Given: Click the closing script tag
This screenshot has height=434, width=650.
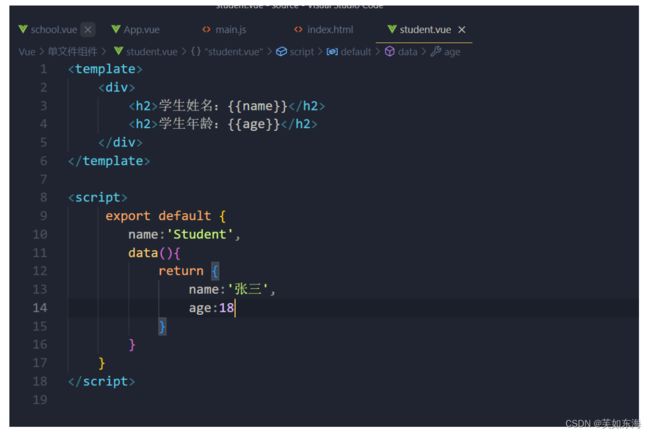Looking at the screenshot, I should pyautogui.click(x=102, y=381).
